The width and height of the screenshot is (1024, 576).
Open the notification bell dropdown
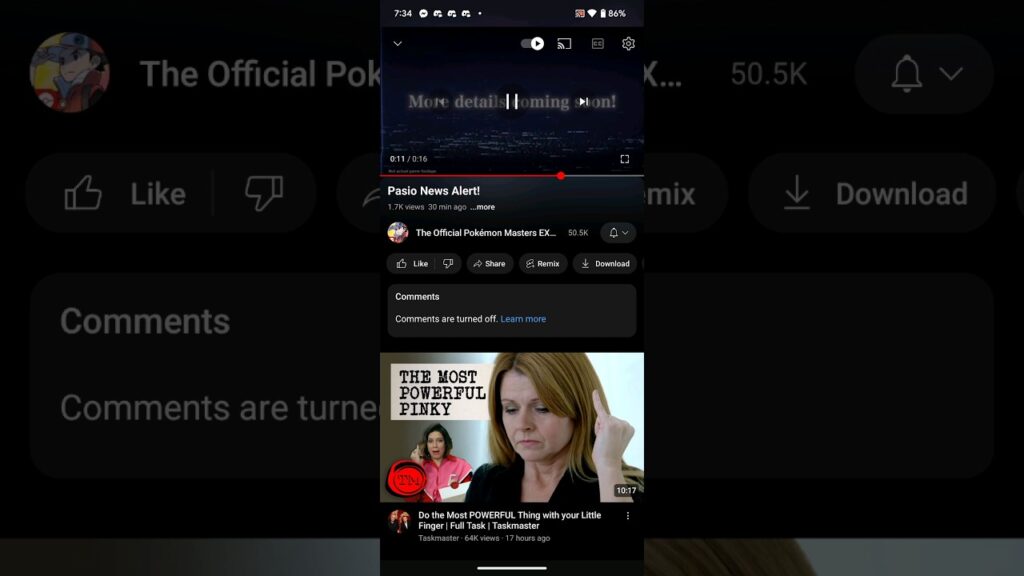point(618,233)
